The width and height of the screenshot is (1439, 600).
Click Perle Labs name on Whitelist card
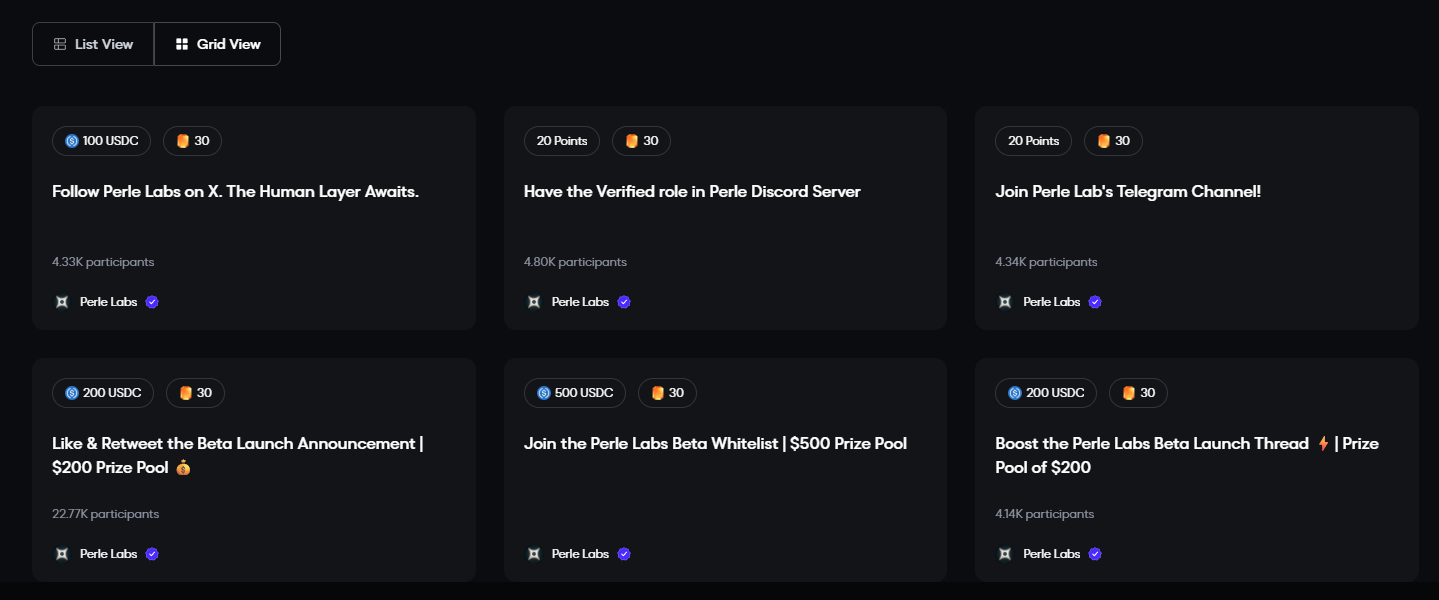[580, 554]
